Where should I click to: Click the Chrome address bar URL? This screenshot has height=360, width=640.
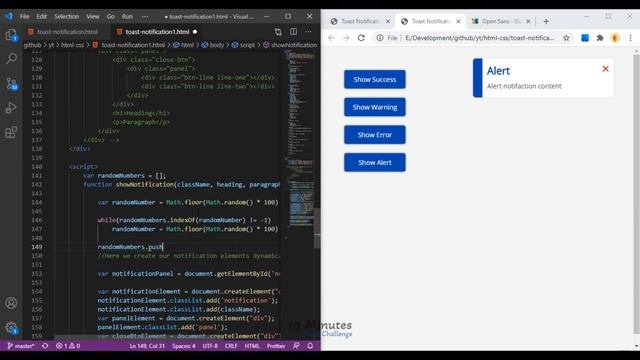480,38
